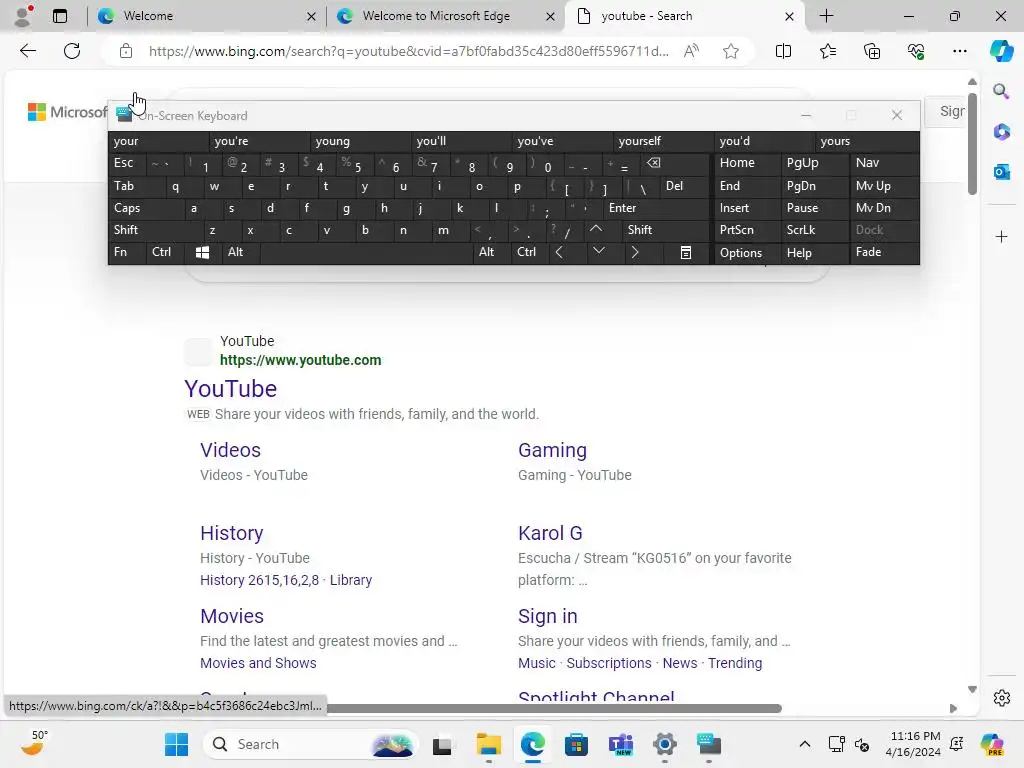Open Microsoft Teams from taskbar

click(x=620, y=744)
